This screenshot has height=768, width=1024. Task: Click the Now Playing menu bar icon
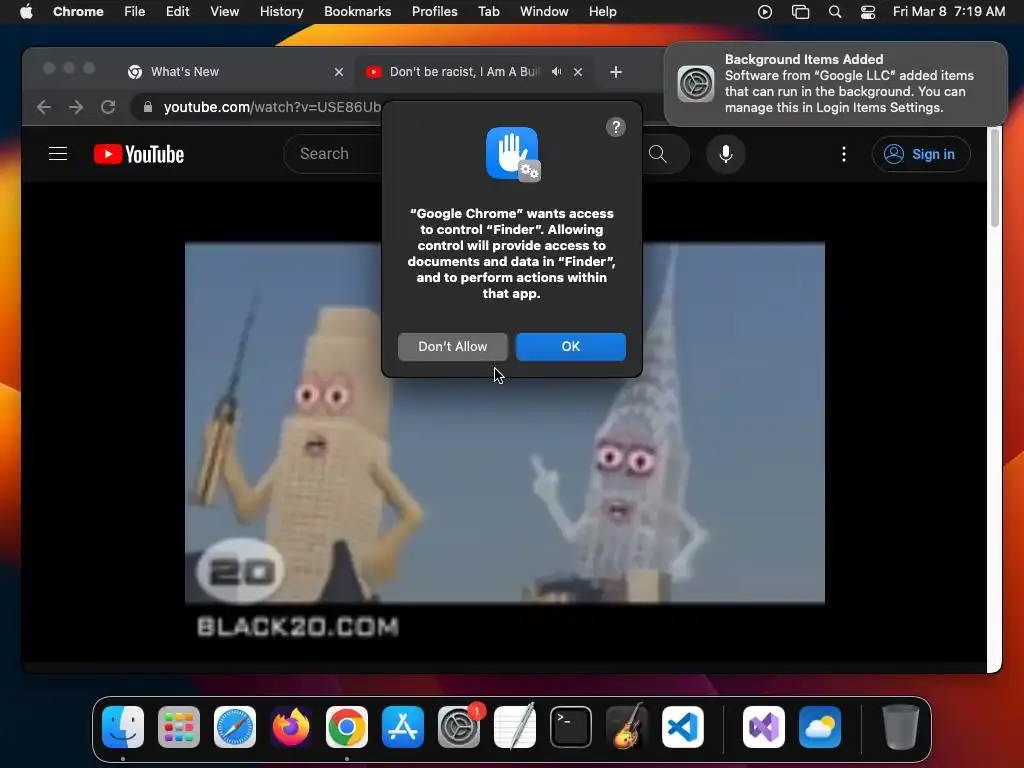(x=765, y=12)
